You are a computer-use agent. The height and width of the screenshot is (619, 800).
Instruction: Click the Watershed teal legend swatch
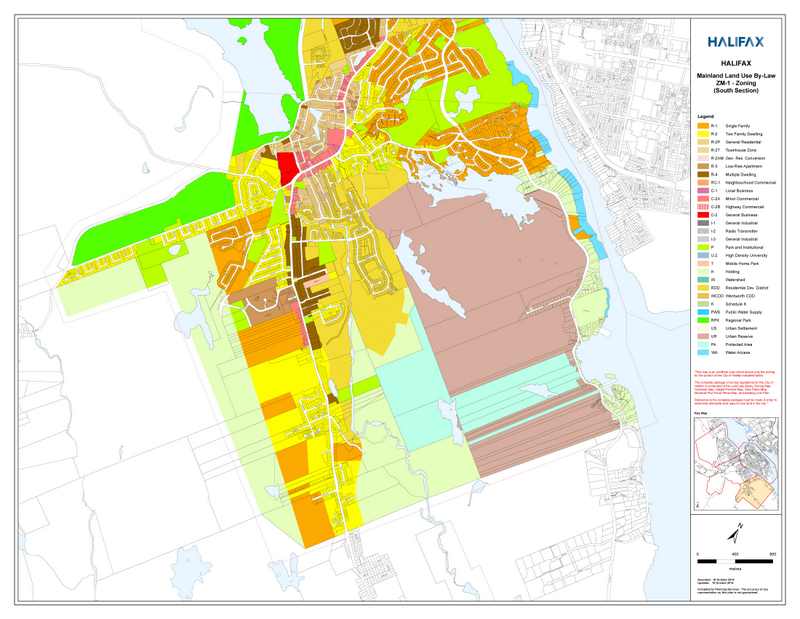click(x=703, y=280)
